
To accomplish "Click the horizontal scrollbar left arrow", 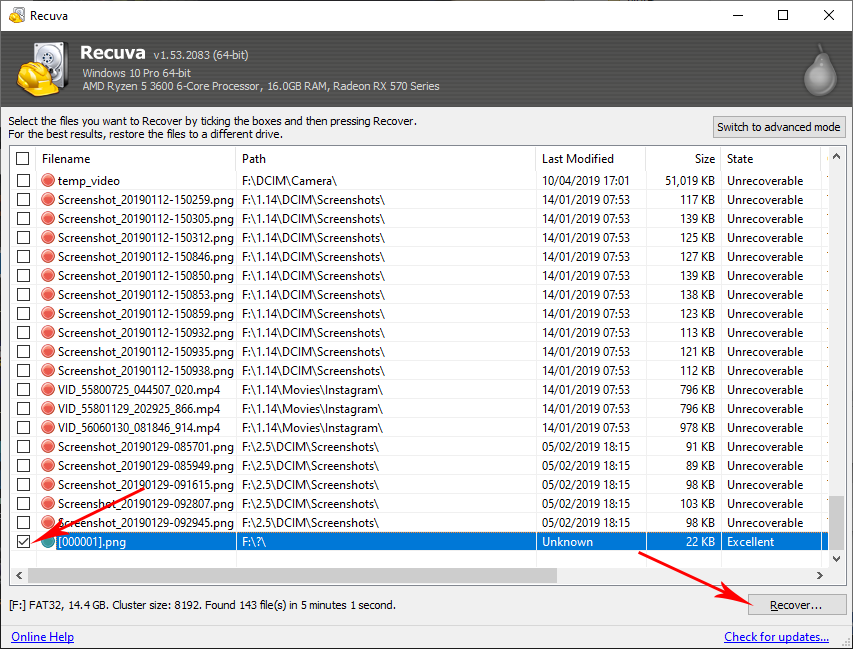I will point(19,576).
